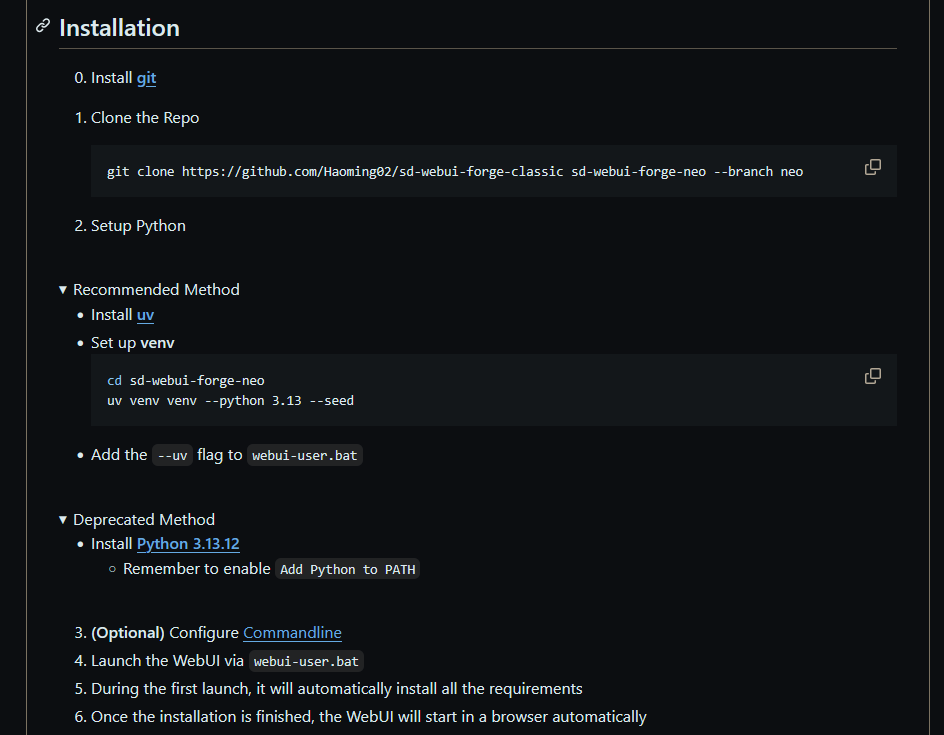Open the git link

[x=146, y=78]
